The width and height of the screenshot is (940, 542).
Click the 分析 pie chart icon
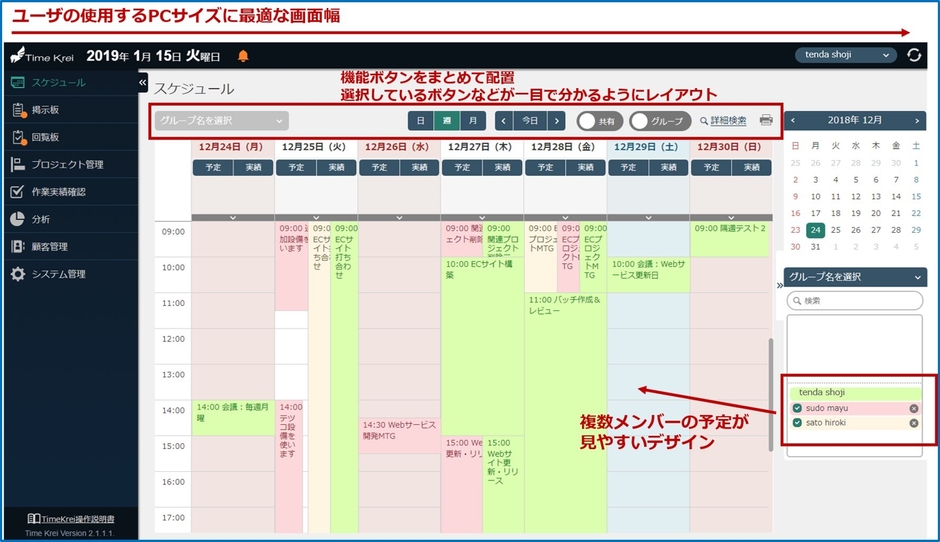17,219
